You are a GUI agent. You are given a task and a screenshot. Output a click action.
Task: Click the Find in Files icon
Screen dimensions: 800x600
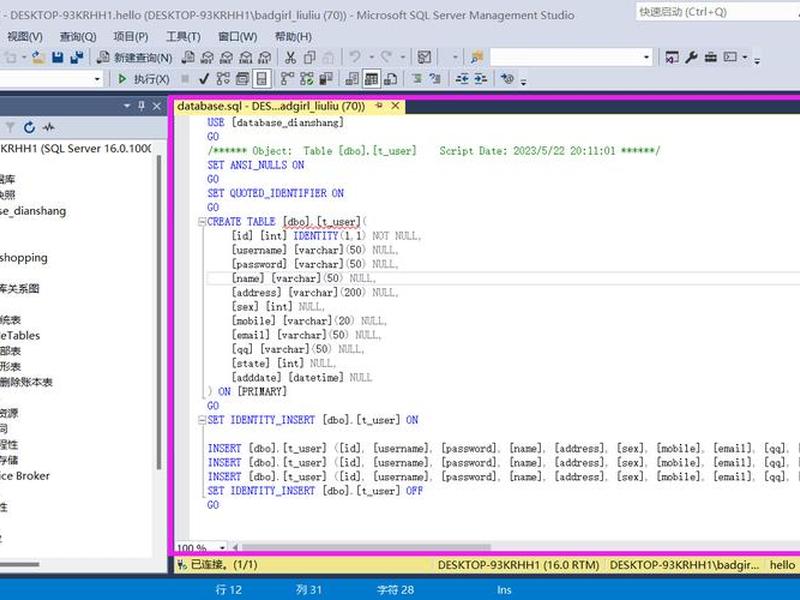477,57
